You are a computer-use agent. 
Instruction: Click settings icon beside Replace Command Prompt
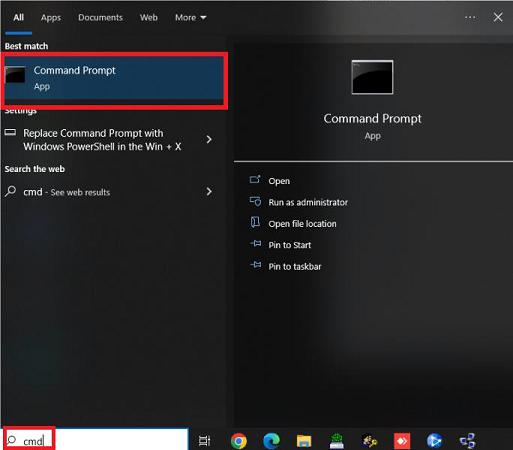(x=10, y=133)
